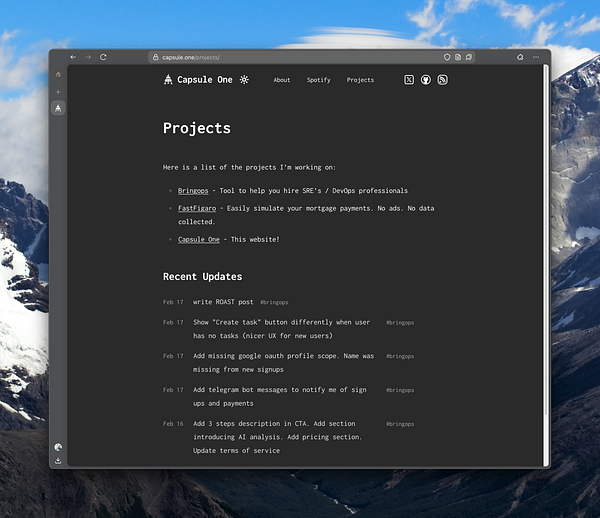
Task: Click the Projects page heading
Action: [x=197, y=128]
